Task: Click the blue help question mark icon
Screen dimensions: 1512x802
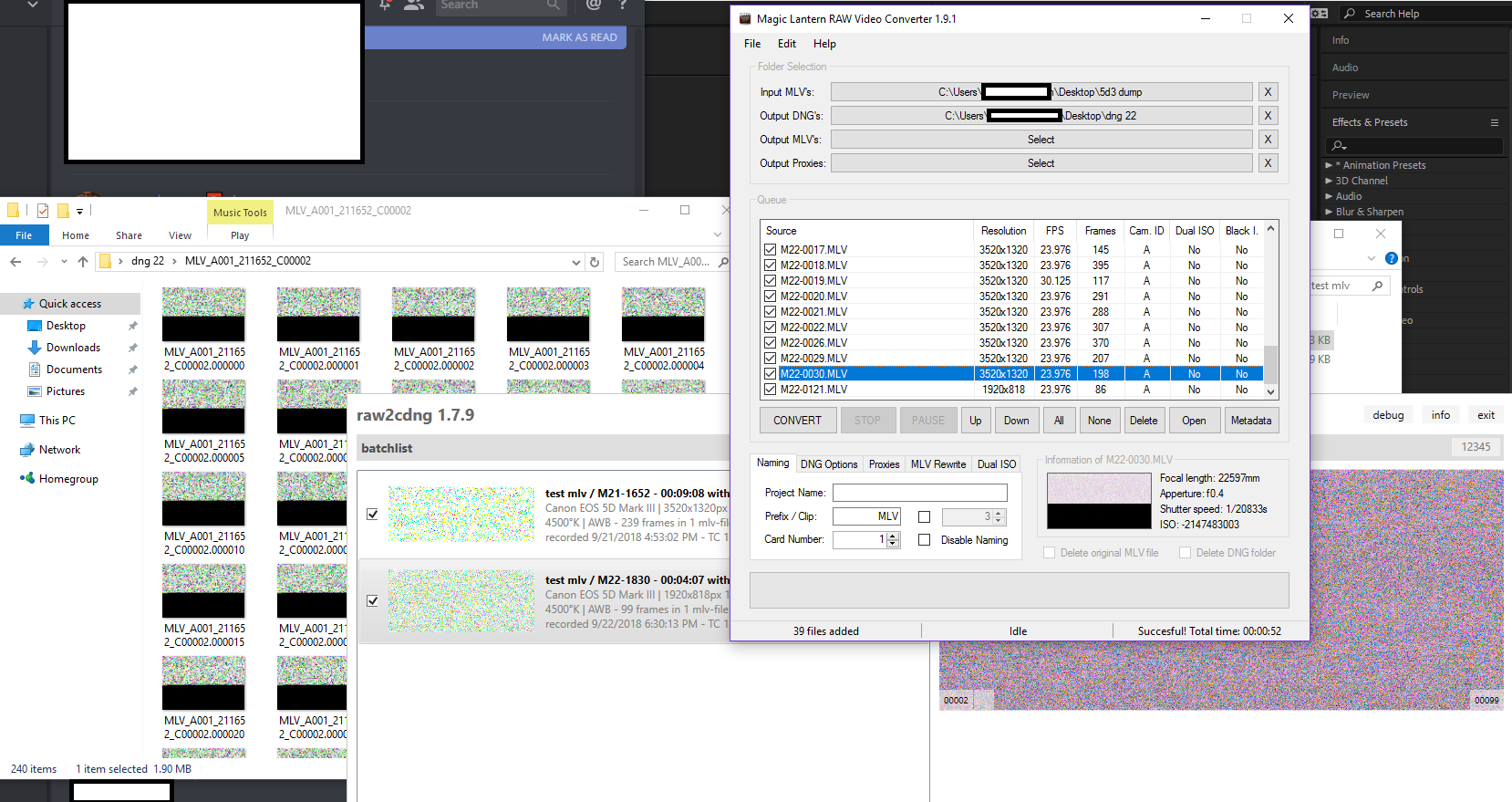Action: pyautogui.click(x=1392, y=258)
